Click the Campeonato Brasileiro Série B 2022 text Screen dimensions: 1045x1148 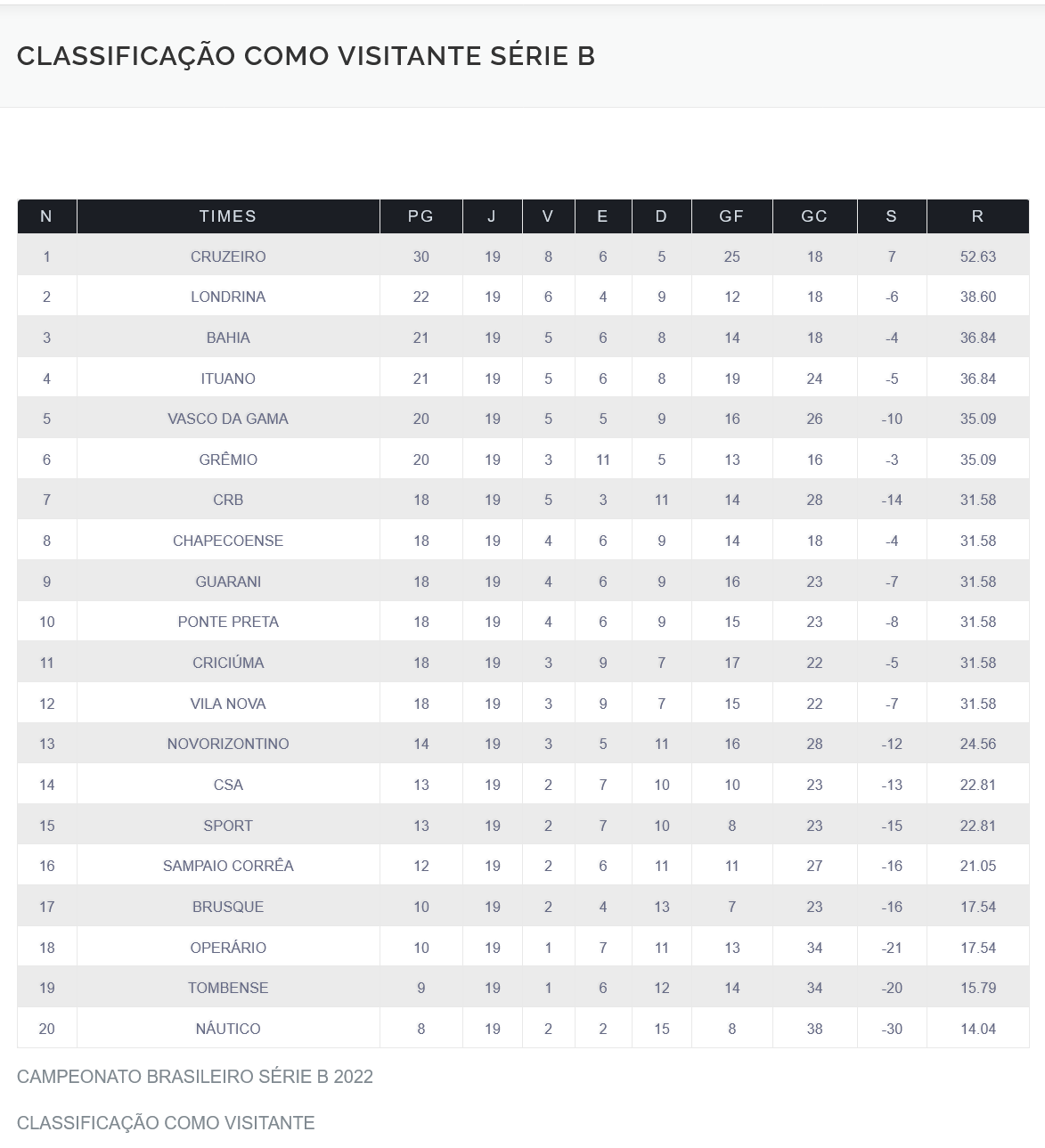(x=195, y=1077)
